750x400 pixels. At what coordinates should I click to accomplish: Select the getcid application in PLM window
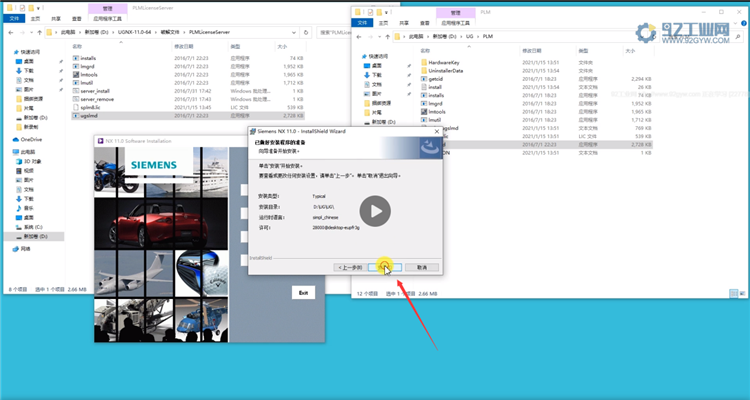(x=536, y=79)
